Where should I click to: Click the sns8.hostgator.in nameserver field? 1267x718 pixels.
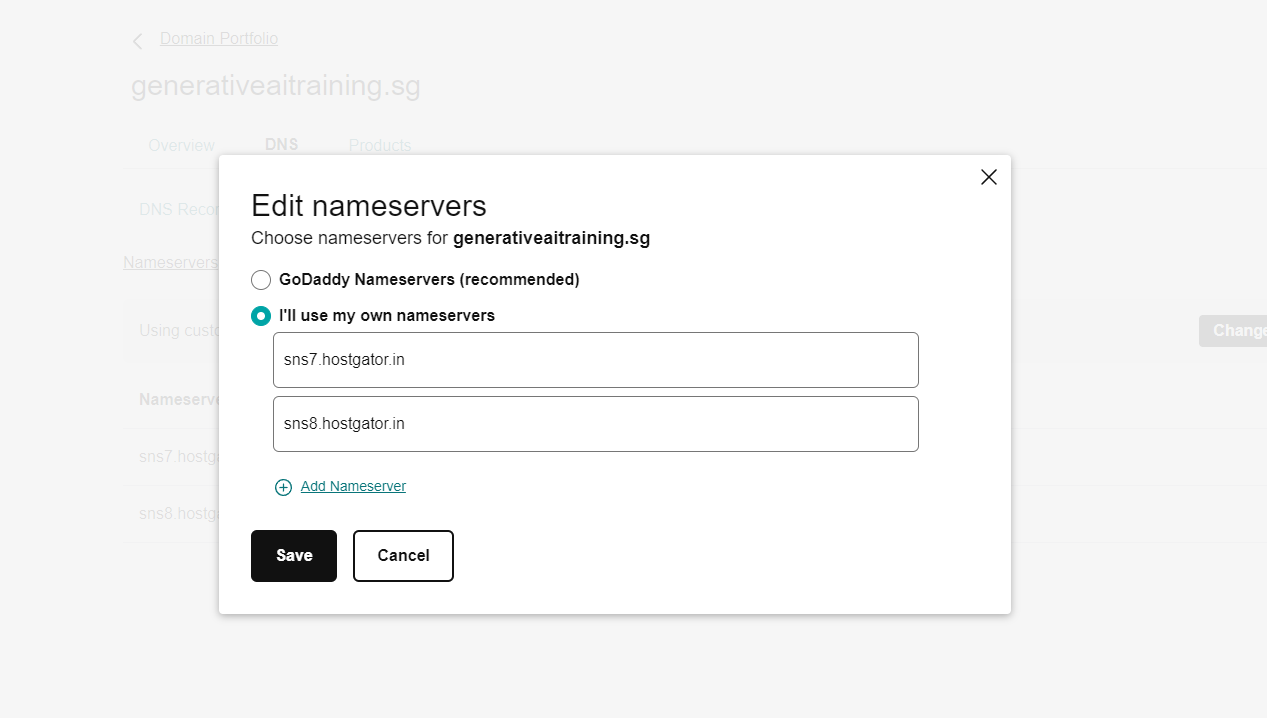click(x=596, y=424)
